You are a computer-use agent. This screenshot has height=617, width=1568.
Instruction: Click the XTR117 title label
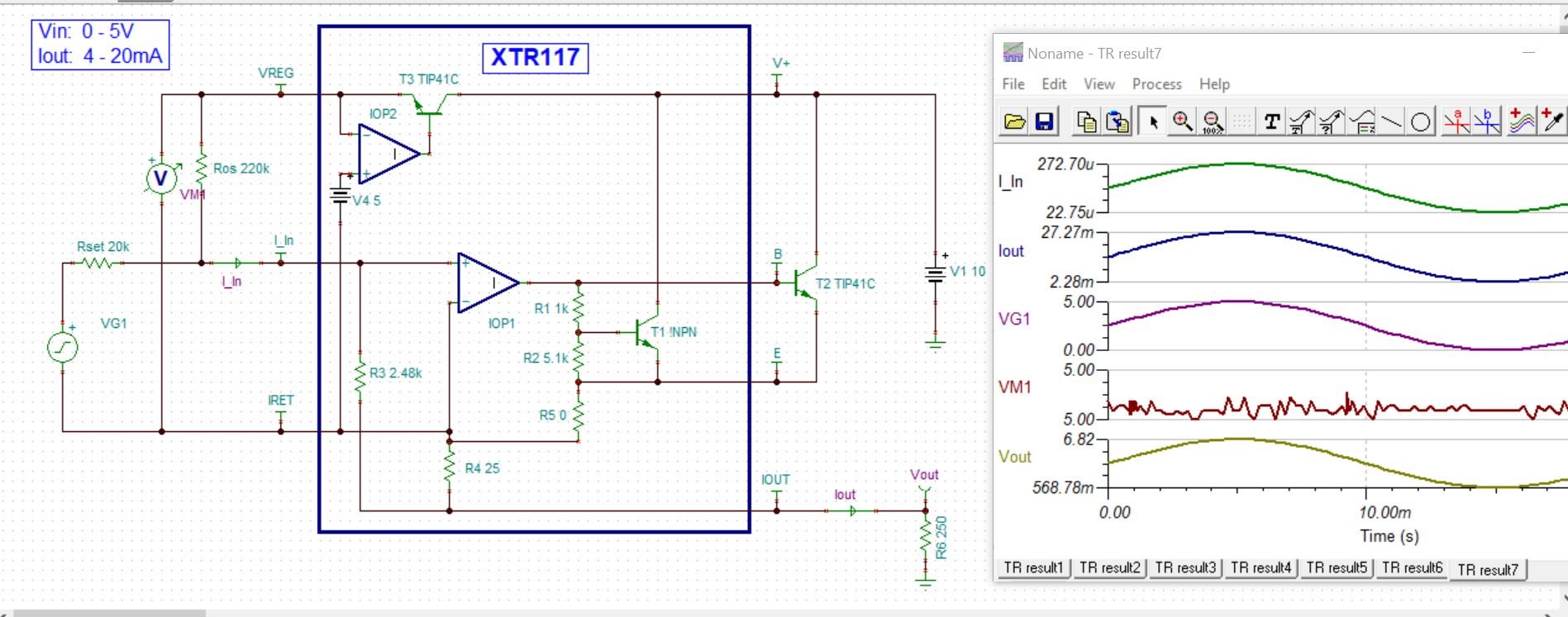[x=535, y=57]
